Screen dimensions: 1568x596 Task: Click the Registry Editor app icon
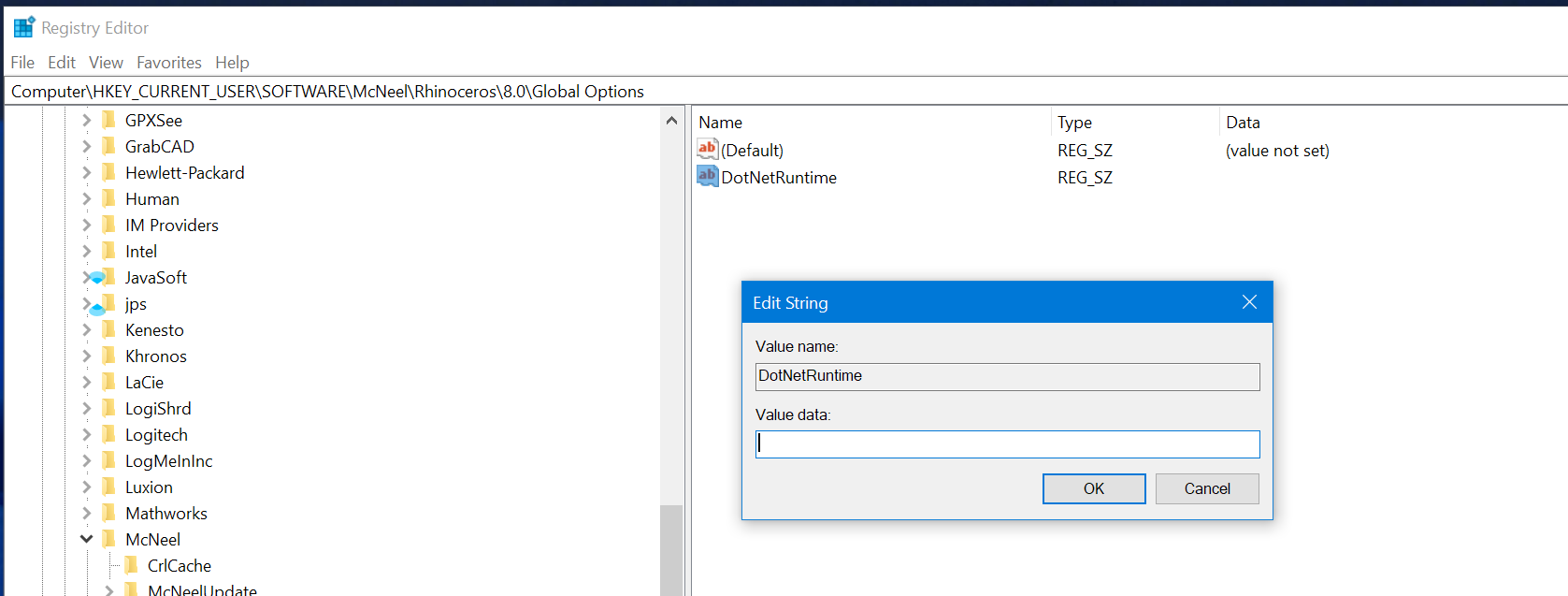[x=23, y=27]
